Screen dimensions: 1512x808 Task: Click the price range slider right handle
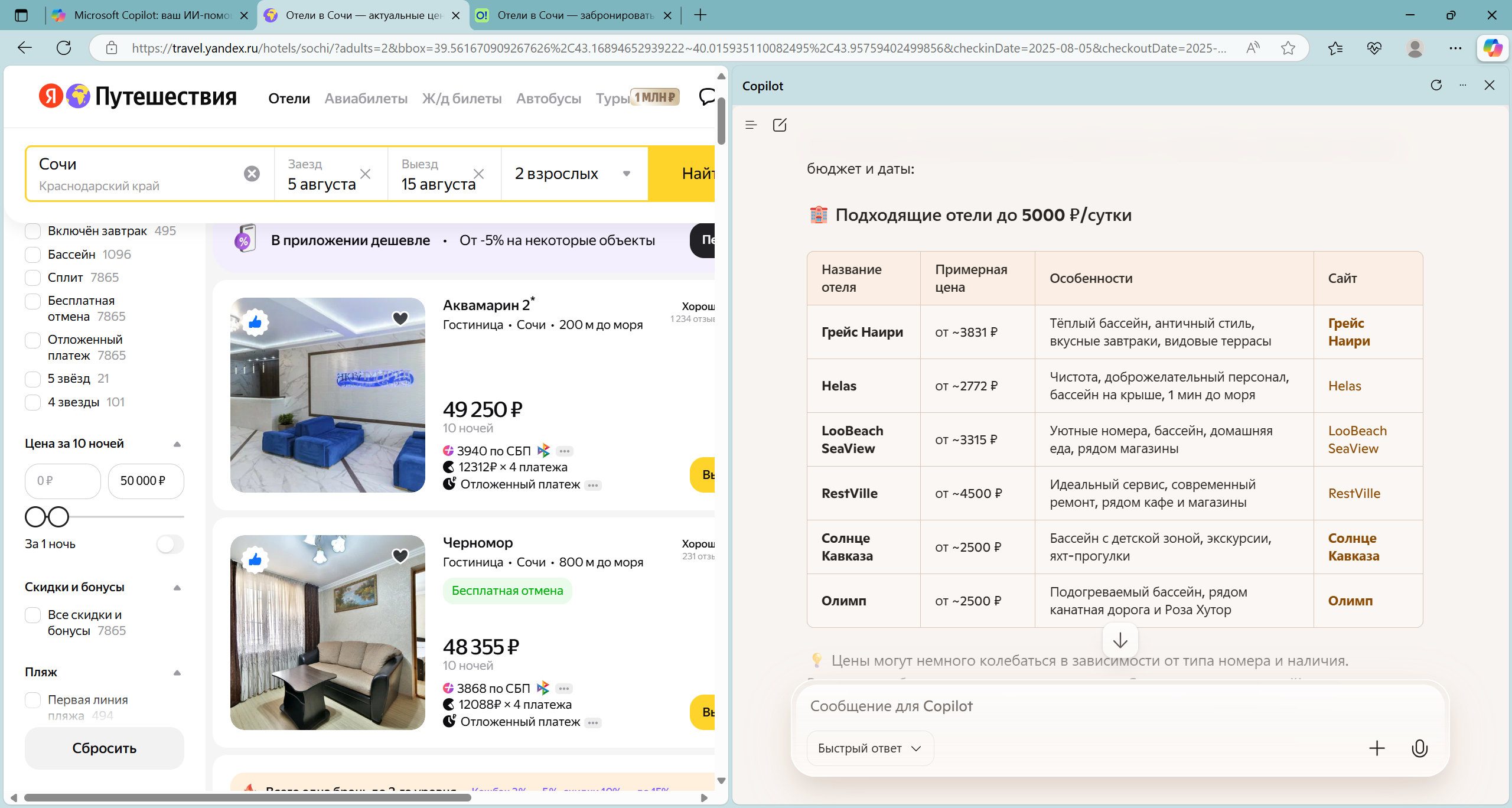(58, 517)
